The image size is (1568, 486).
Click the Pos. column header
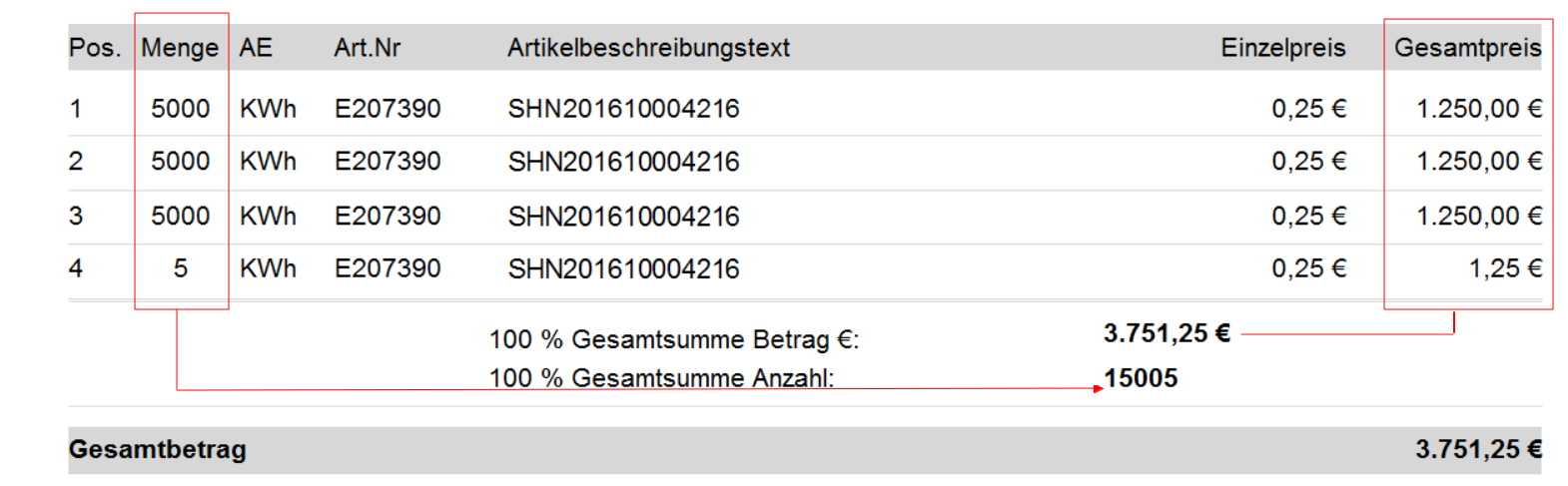pyautogui.click(x=95, y=48)
